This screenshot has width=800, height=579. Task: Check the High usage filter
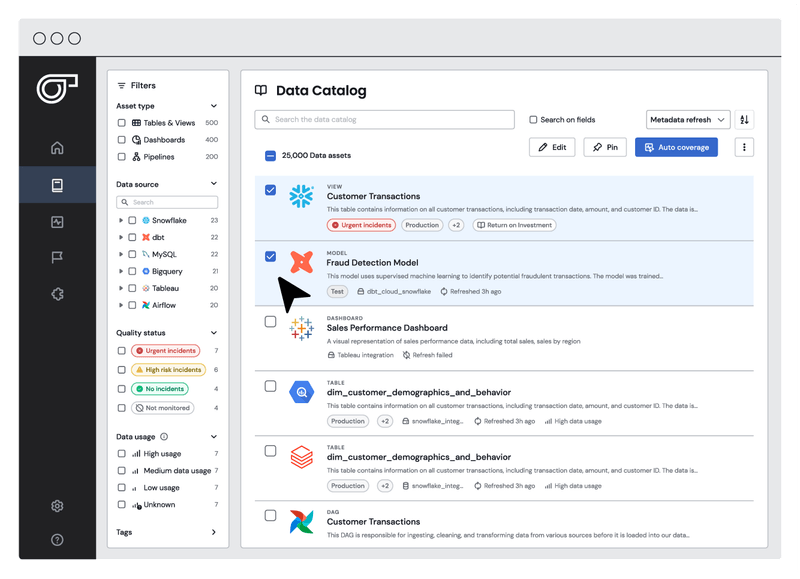tap(121, 454)
